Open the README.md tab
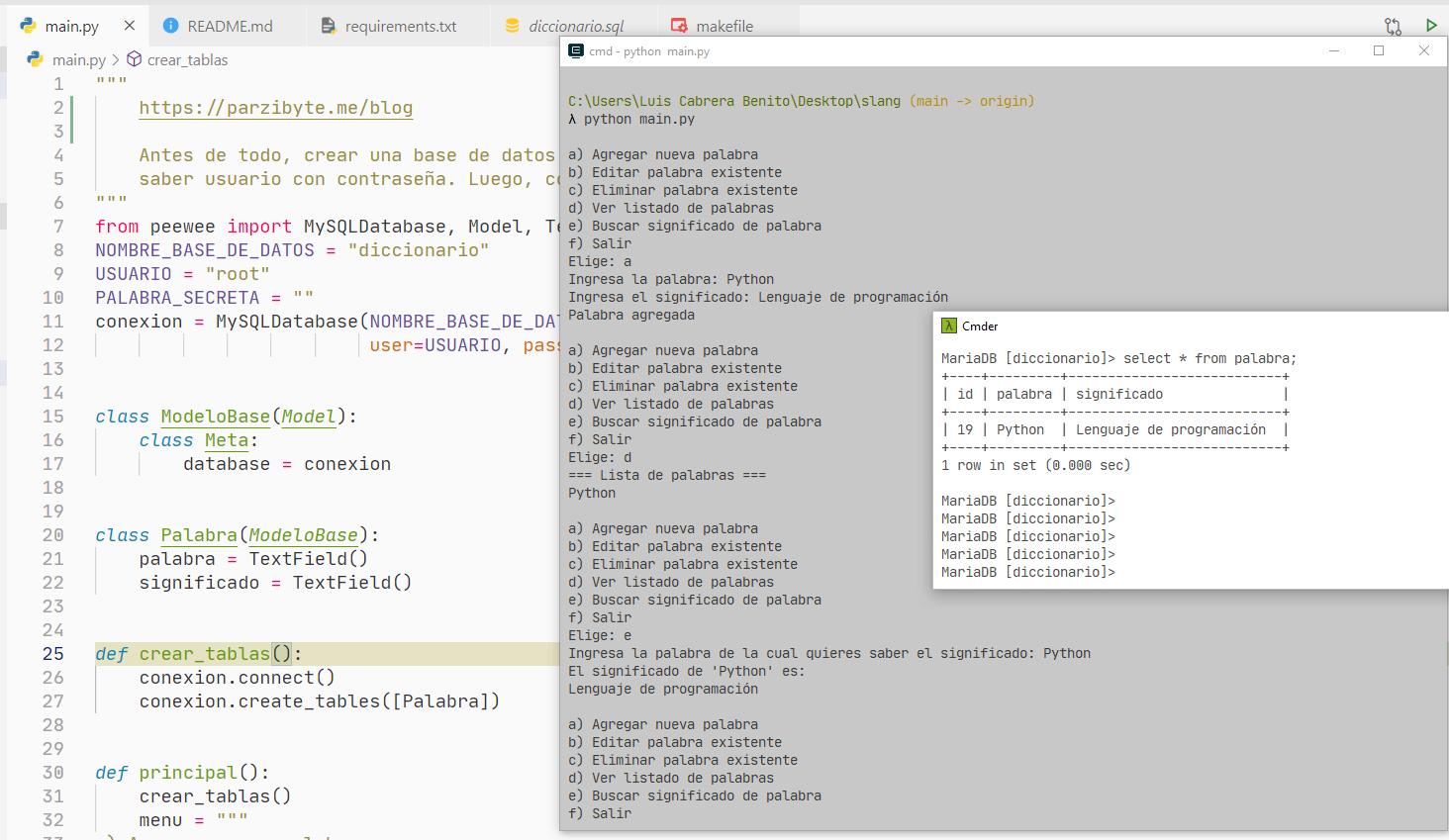The width and height of the screenshot is (1449, 840). (x=230, y=26)
